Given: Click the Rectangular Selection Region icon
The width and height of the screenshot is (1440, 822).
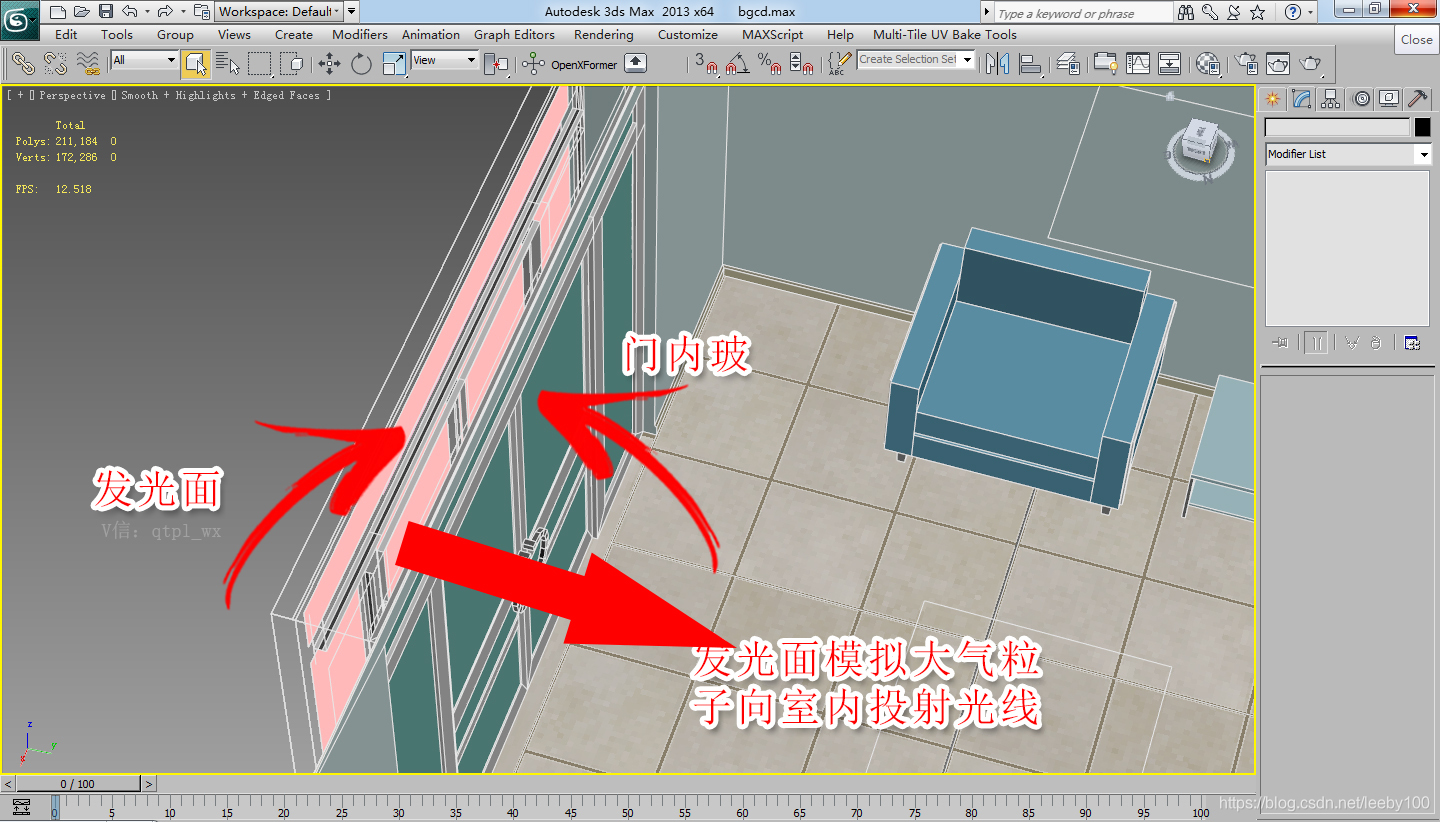Looking at the screenshot, I should click(x=260, y=64).
